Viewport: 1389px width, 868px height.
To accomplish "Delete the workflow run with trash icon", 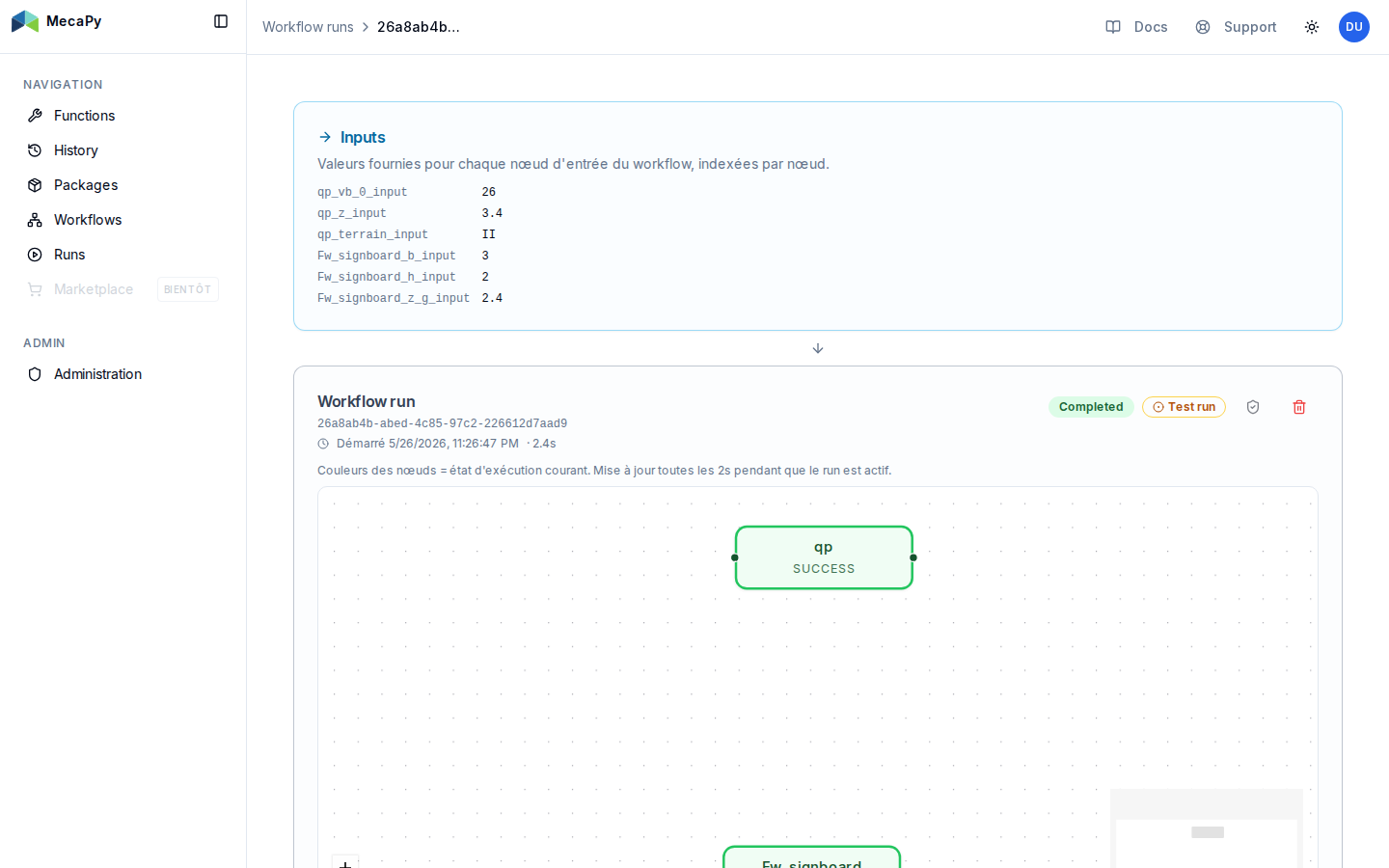I will point(1299,407).
